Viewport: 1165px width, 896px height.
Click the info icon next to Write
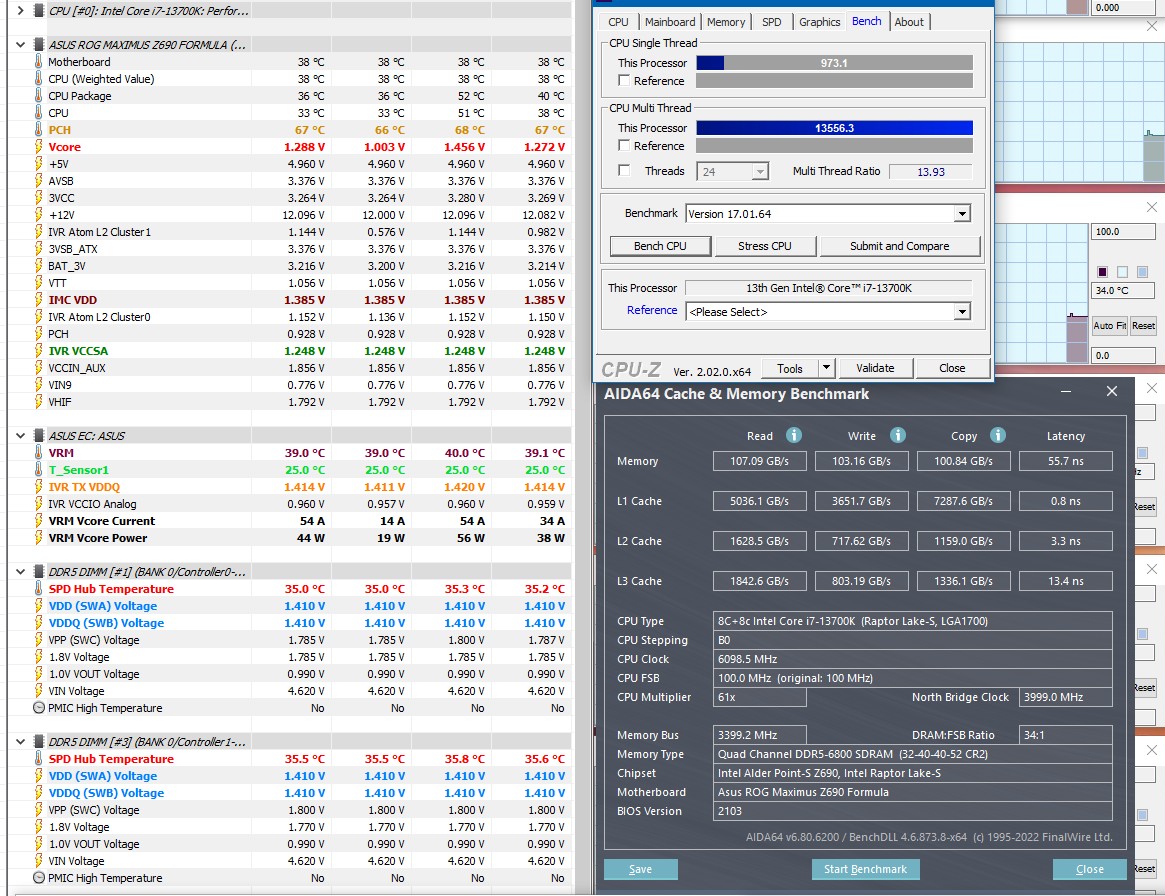[898, 435]
